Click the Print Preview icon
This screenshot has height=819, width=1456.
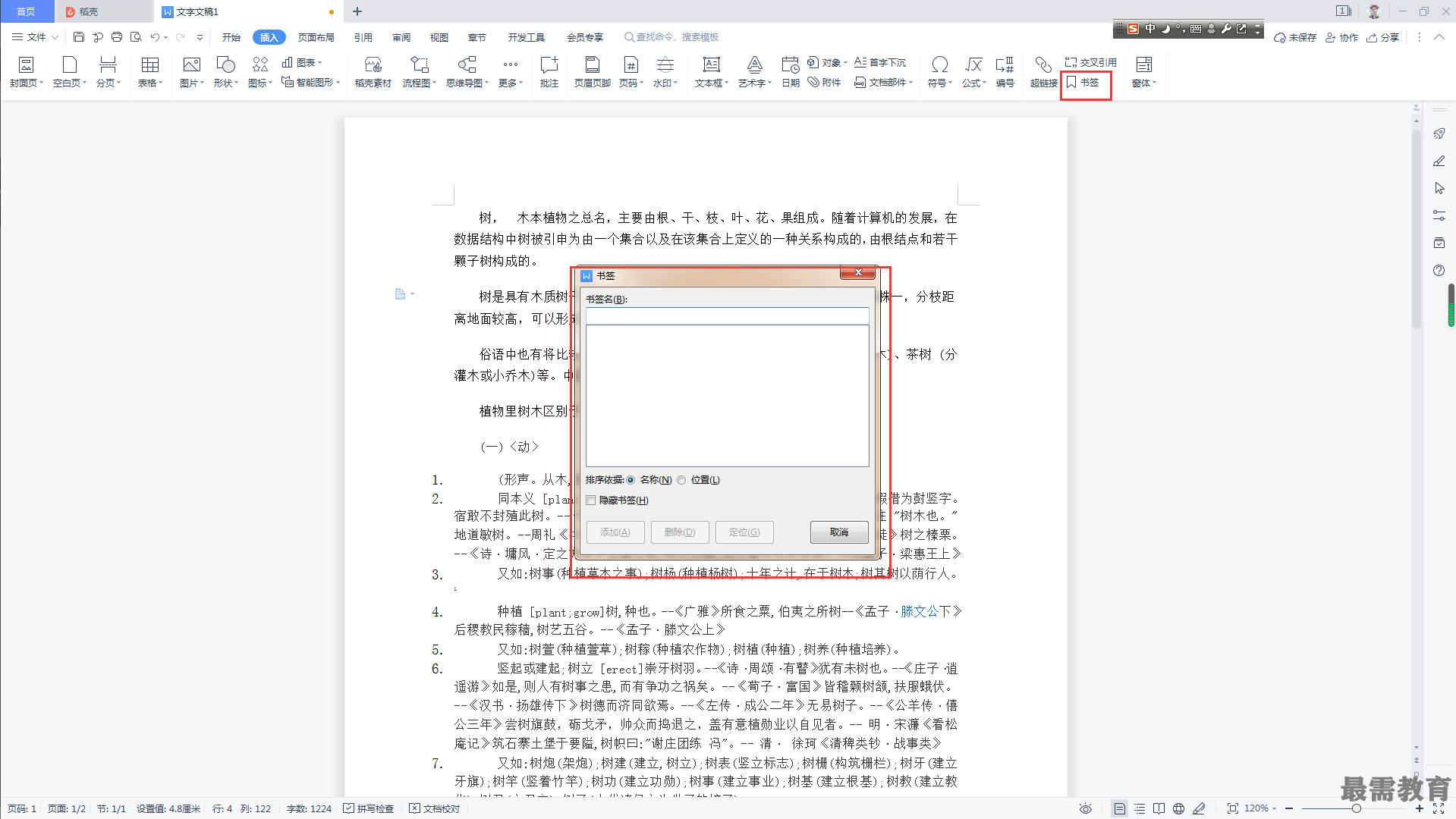coord(136,37)
